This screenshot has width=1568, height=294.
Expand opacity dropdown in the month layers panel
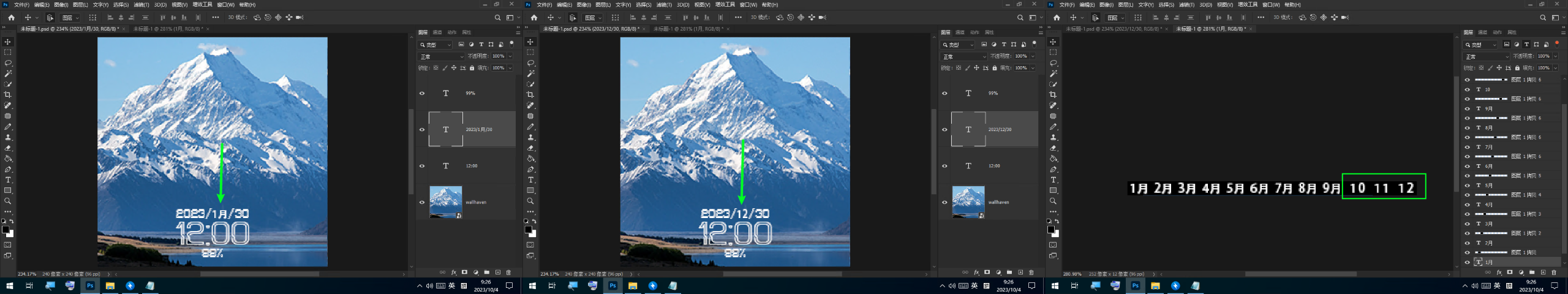1555,56
